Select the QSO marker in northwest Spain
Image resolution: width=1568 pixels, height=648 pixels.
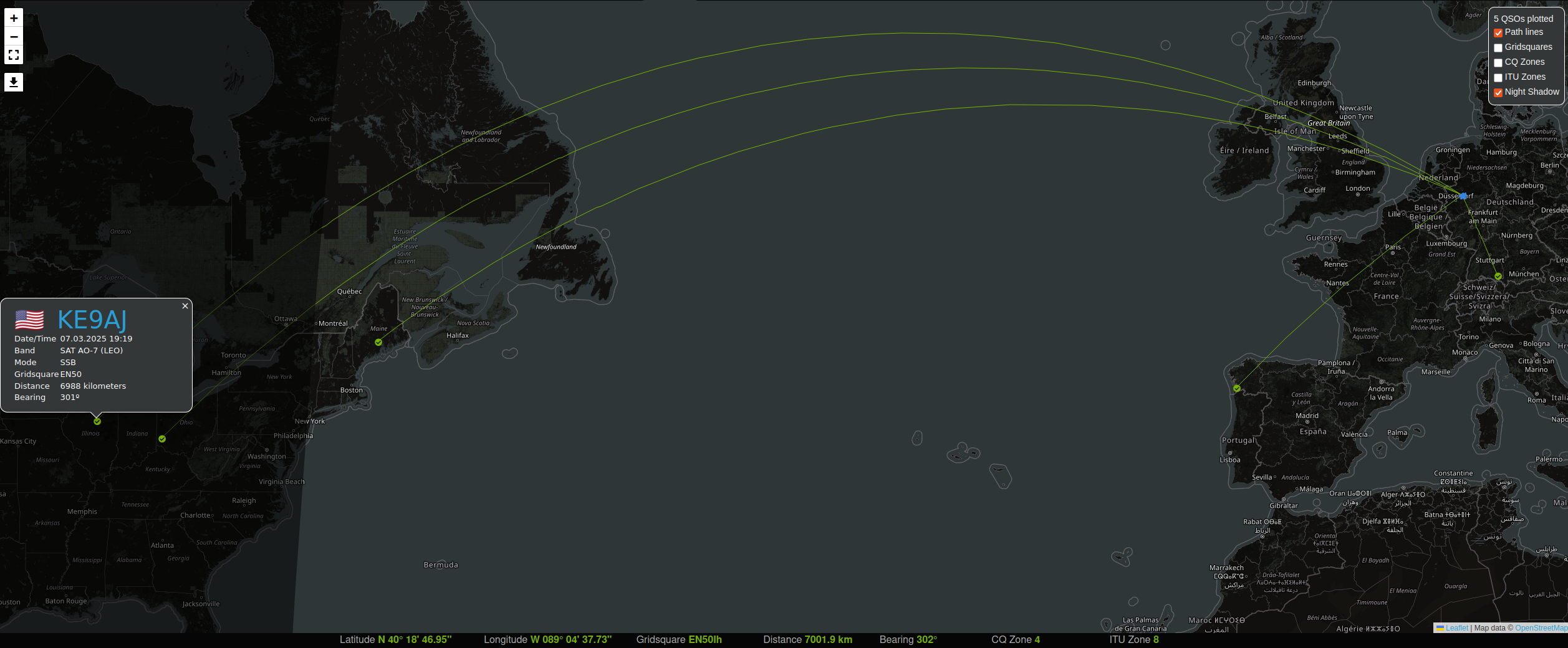coord(1237,389)
